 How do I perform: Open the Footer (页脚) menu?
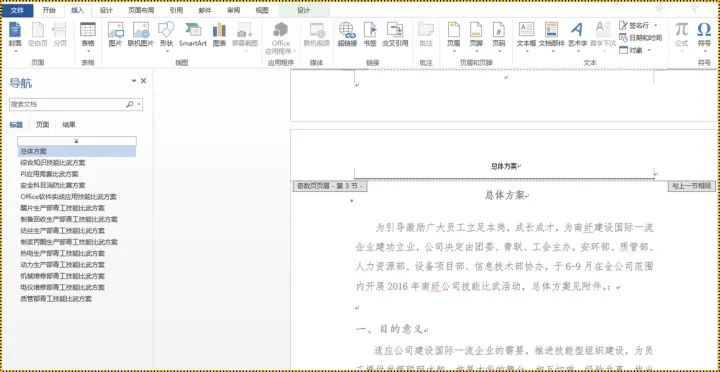(x=476, y=36)
